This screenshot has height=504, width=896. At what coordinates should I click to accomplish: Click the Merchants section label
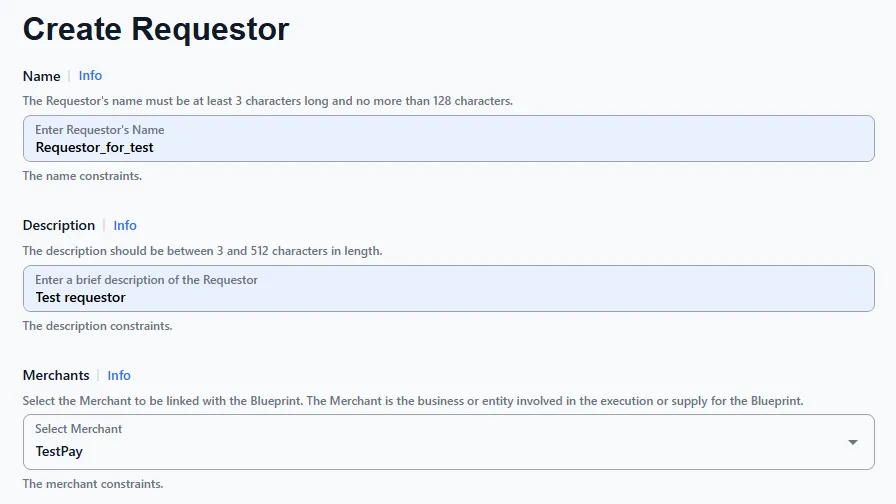pyautogui.click(x=56, y=376)
